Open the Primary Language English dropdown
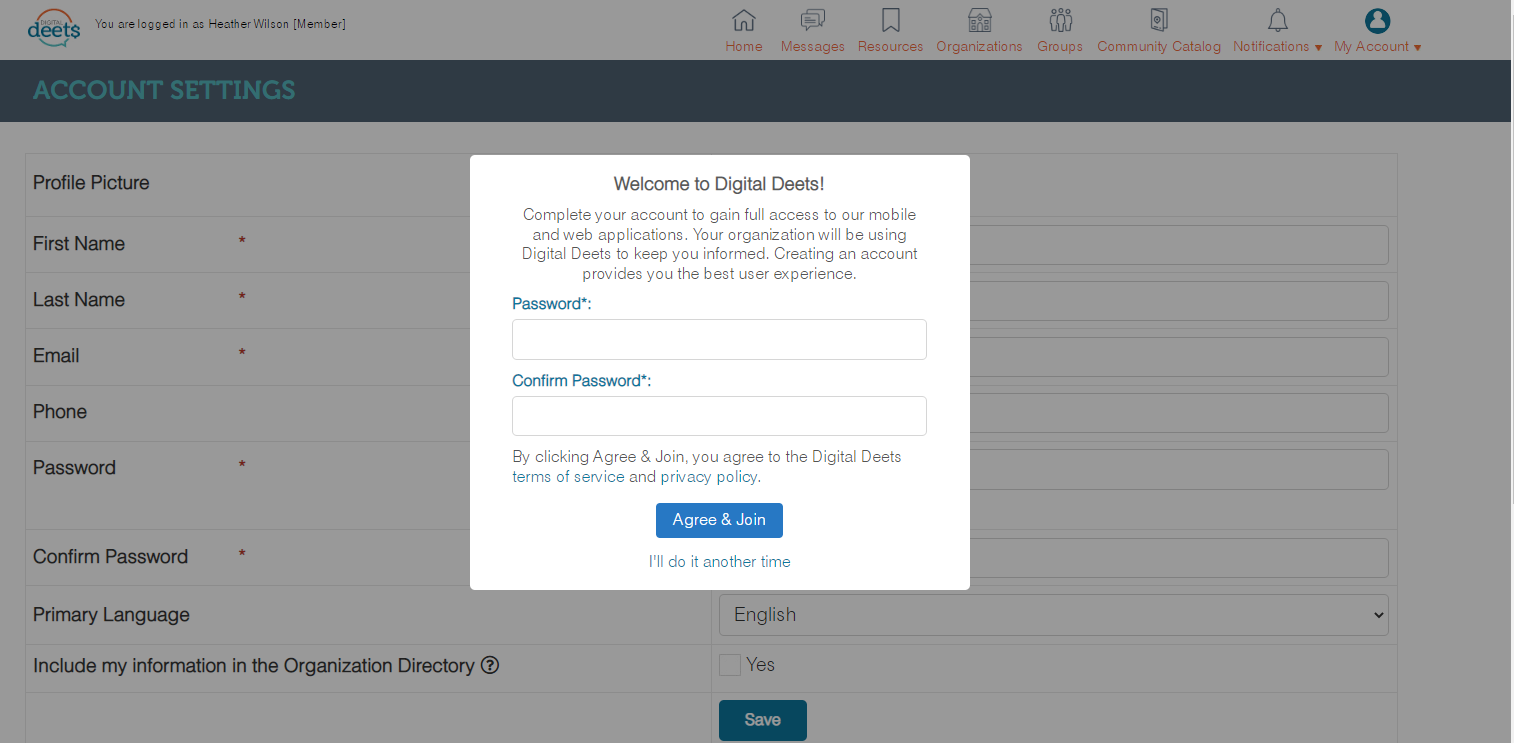The width and height of the screenshot is (1514, 743). click(x=1054, y=615)
